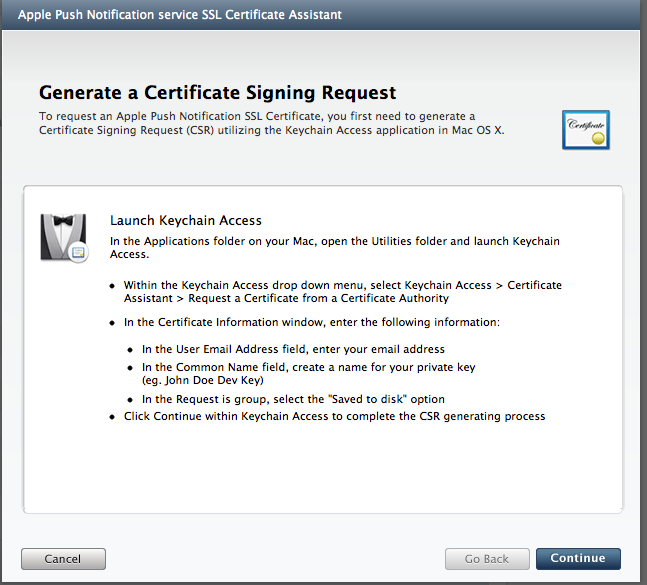Viewport: 647px width, 585px height.
Task: Click the intro text 'To request an Apple Push Notification SSL Certificate'
Action: pyautogui.click(x=272, y=123)
